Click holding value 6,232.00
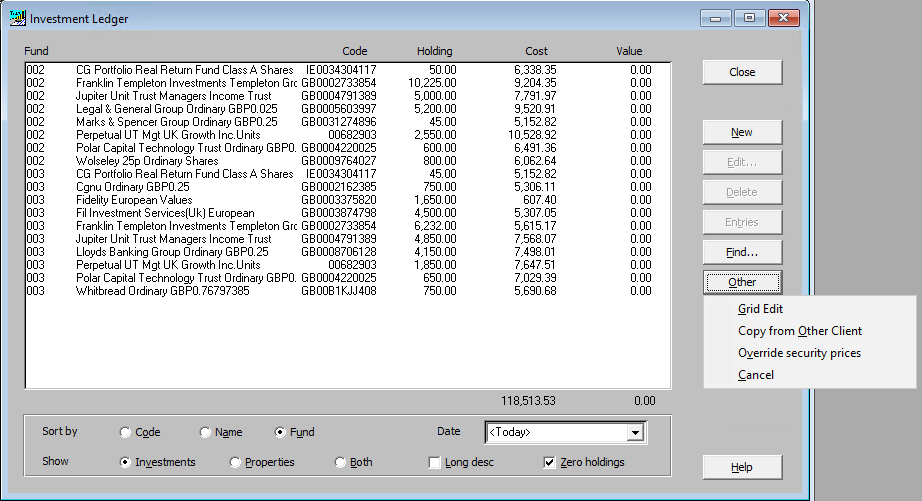922x501 pixels. point(435,226)
